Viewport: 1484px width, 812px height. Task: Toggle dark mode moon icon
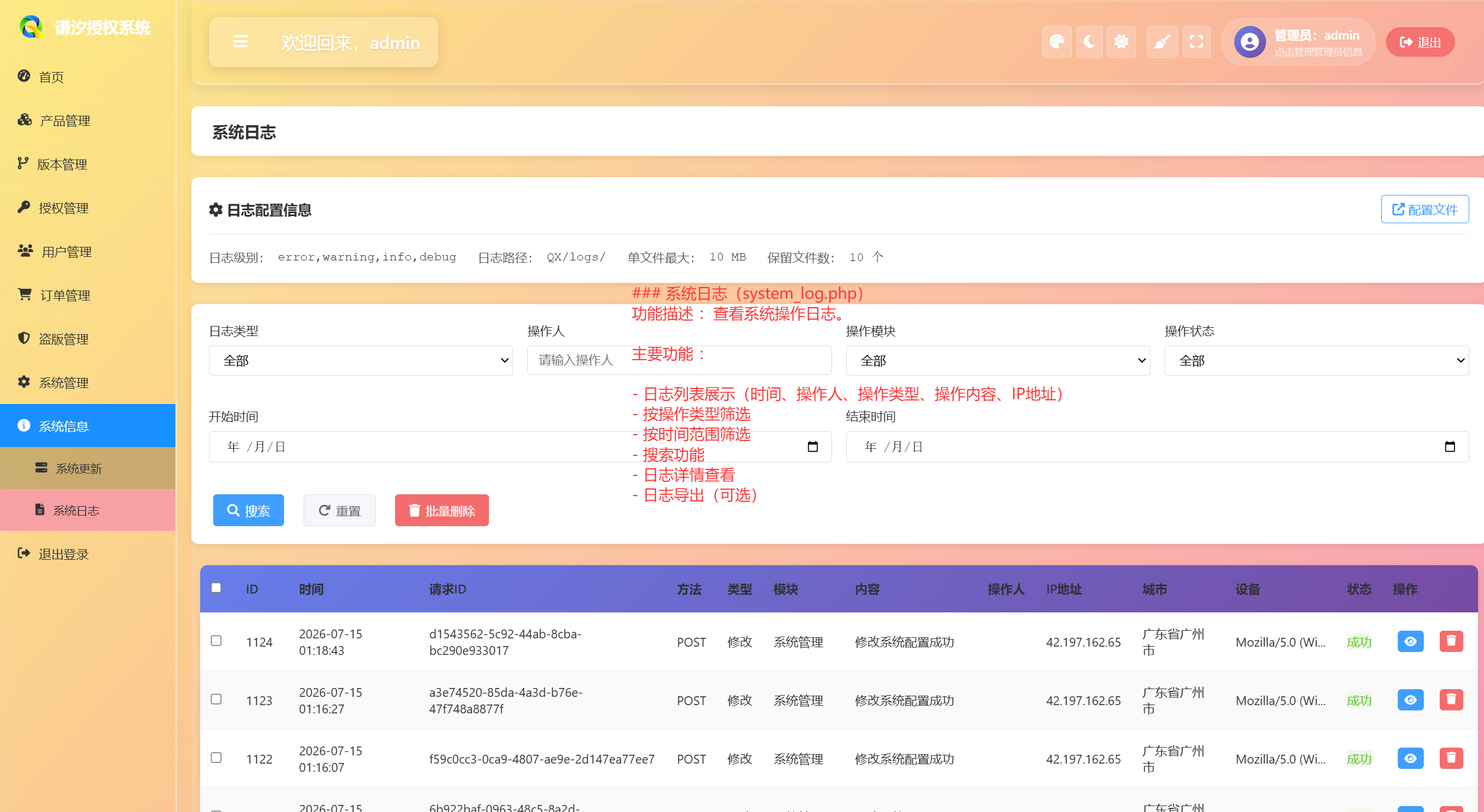coord(1089,42)
